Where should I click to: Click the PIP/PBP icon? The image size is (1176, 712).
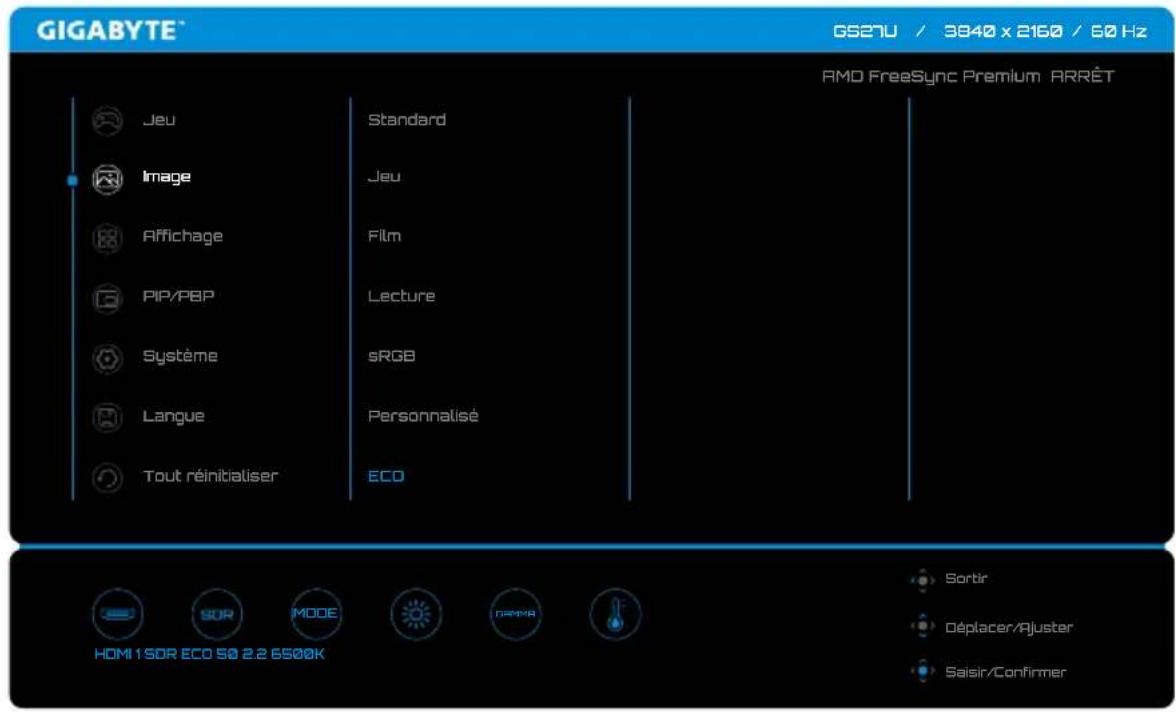(107, 299)
